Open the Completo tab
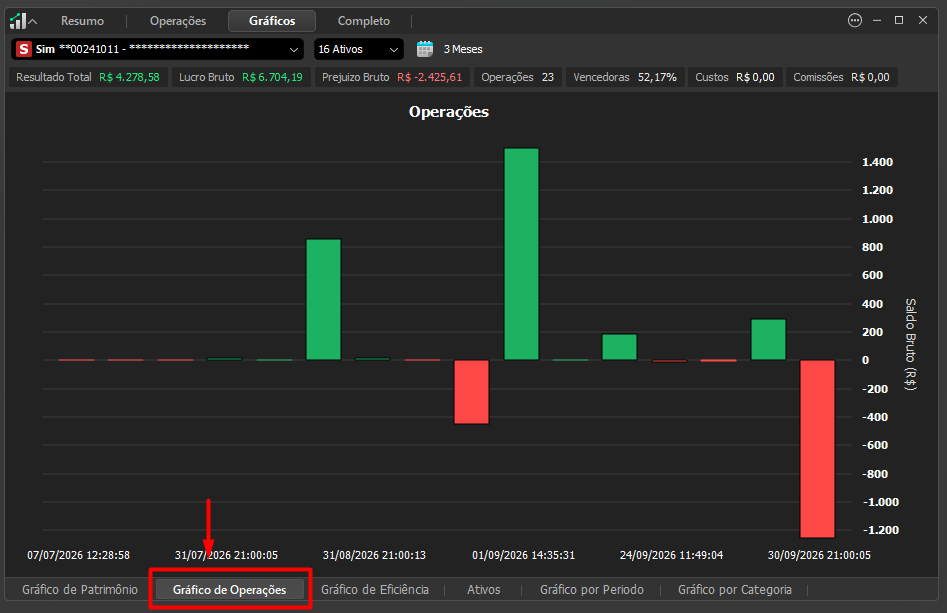Screen dimensions: 947x613 [364, 21]
